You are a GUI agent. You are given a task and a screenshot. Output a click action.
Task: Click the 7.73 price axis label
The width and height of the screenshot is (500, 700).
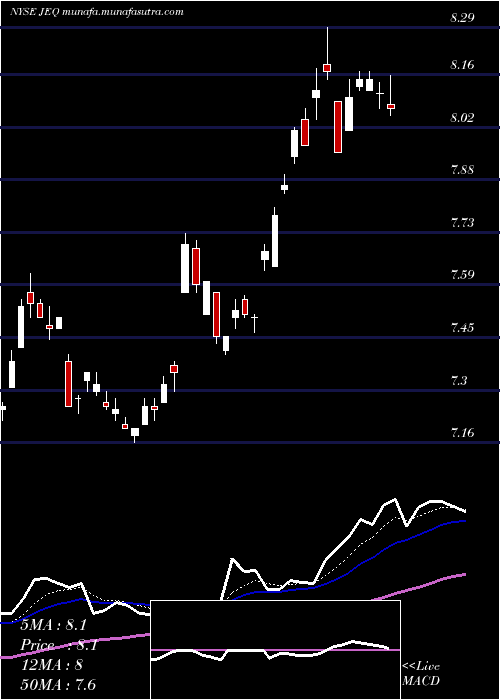click(462, 223)
